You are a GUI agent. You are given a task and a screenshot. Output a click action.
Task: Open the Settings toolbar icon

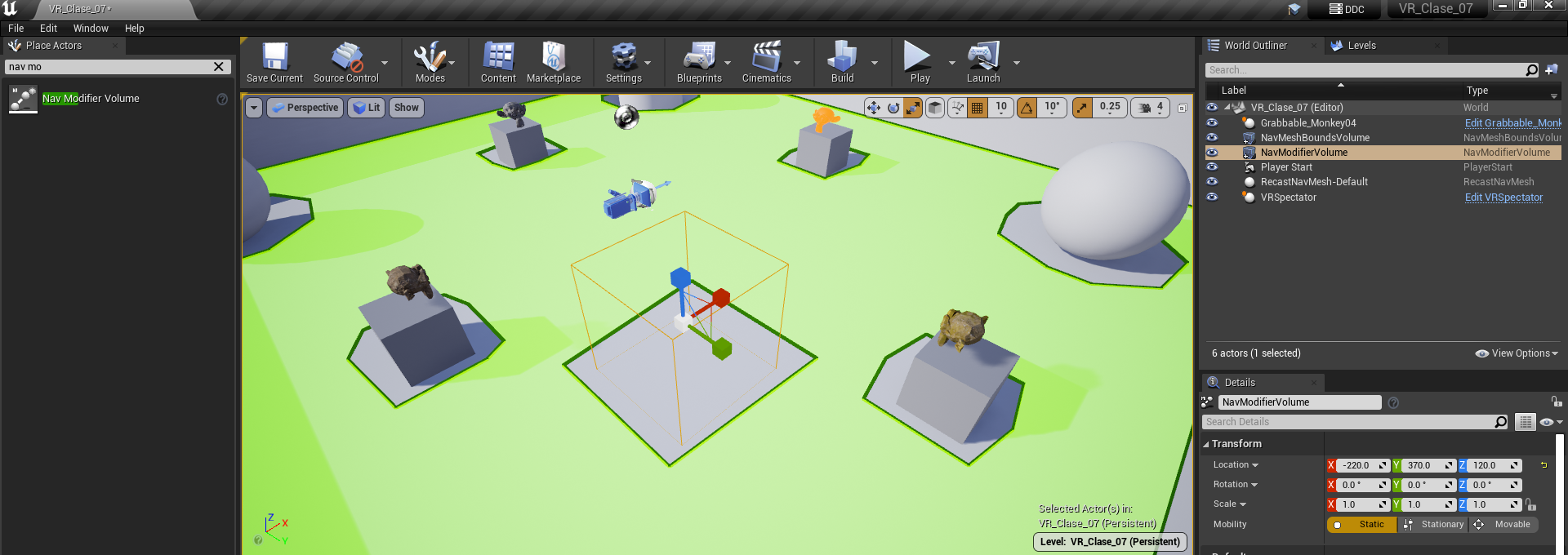(624, 56)
